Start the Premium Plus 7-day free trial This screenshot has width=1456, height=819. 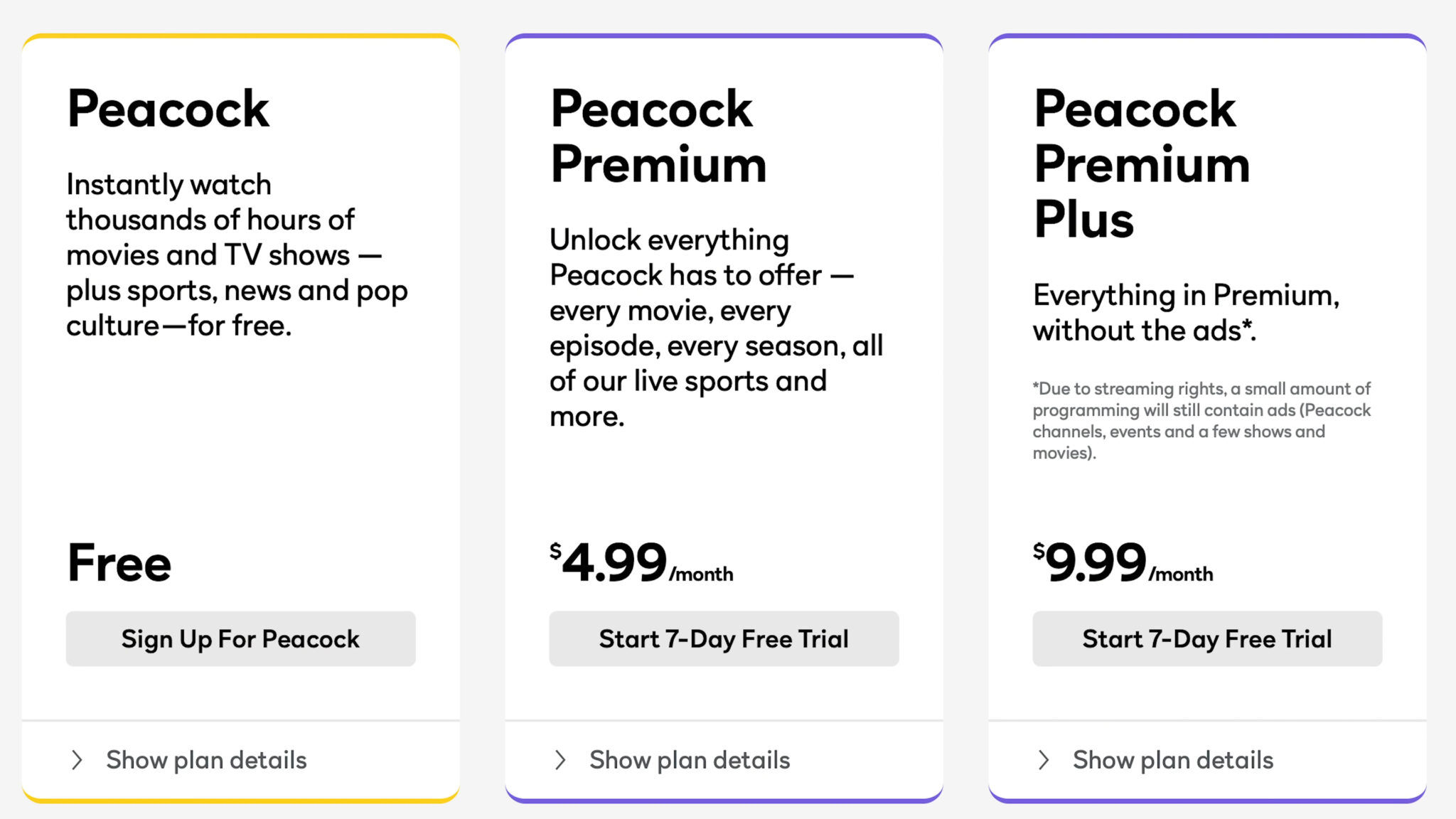(1206, 638)
